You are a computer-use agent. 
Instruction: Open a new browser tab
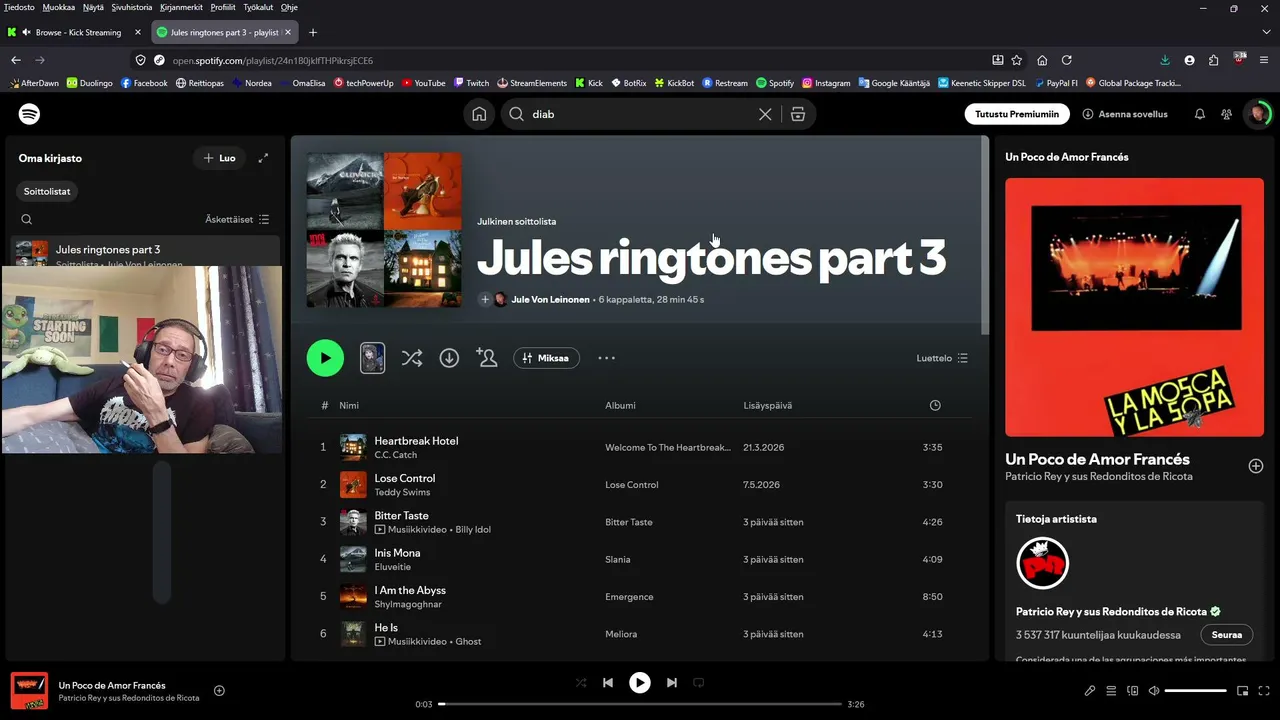[x=313, y=32]
